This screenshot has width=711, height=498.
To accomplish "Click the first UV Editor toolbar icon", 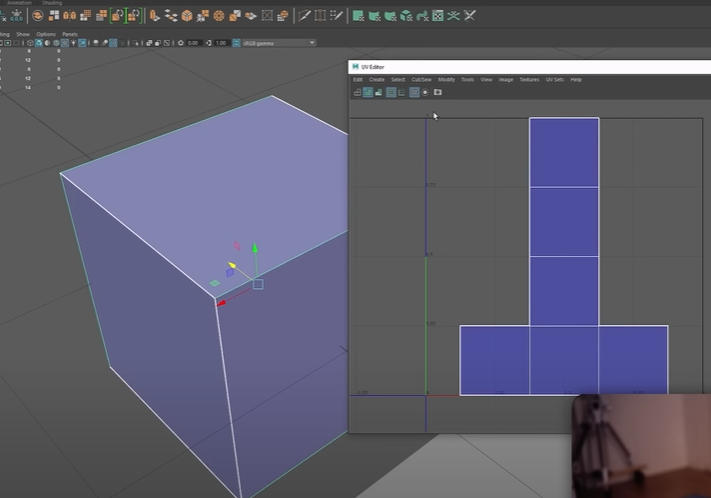I will (357, 92).
